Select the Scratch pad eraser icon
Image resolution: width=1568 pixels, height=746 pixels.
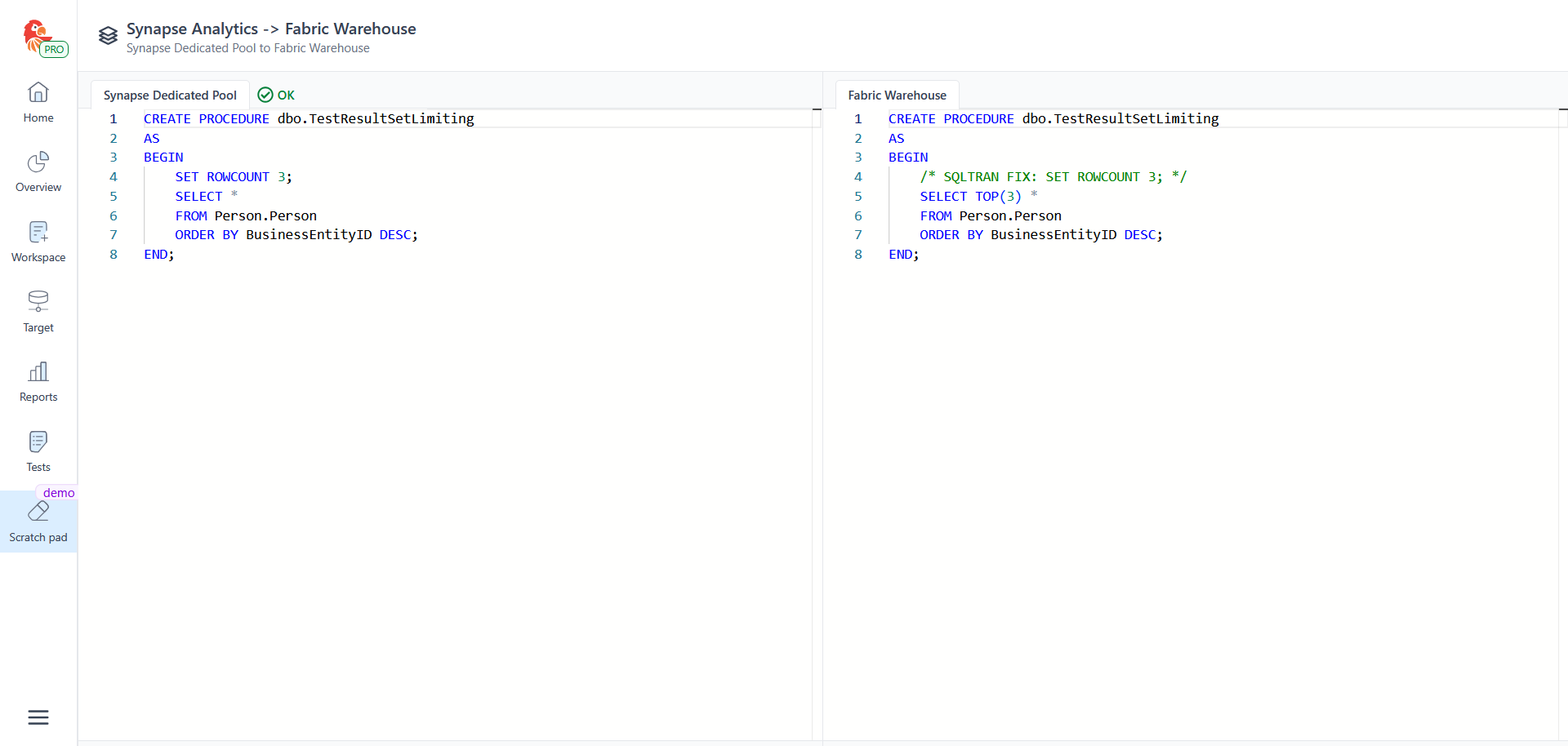coord(38,512)
